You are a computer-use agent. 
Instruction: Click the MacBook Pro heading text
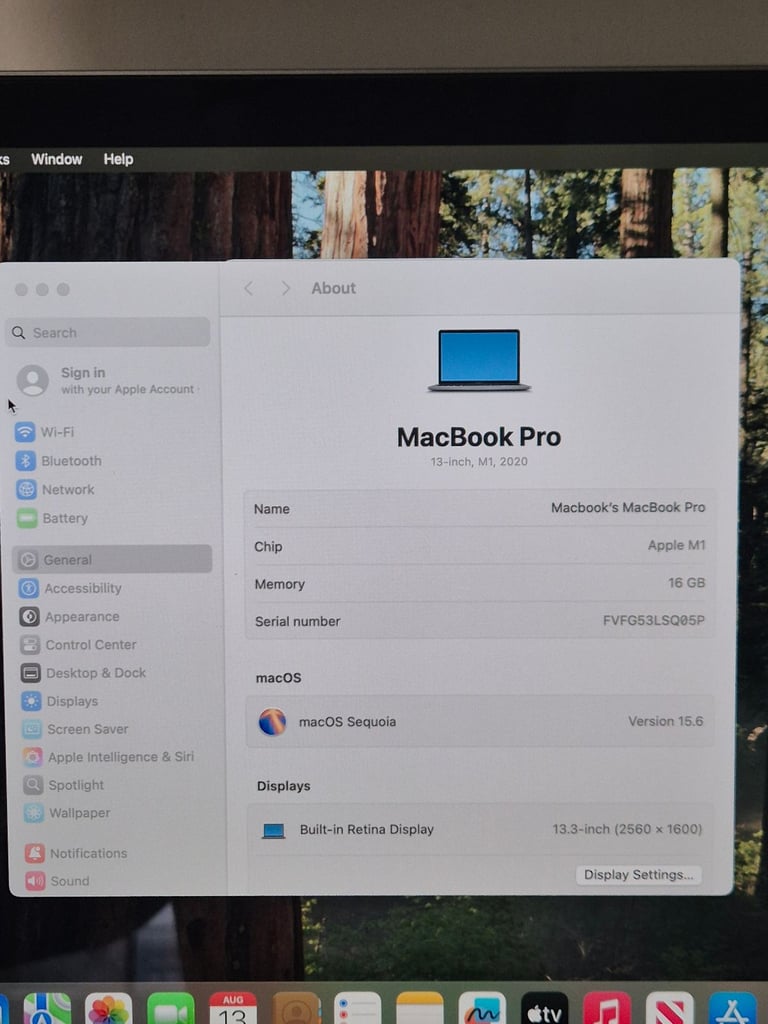tap(479, 437)
